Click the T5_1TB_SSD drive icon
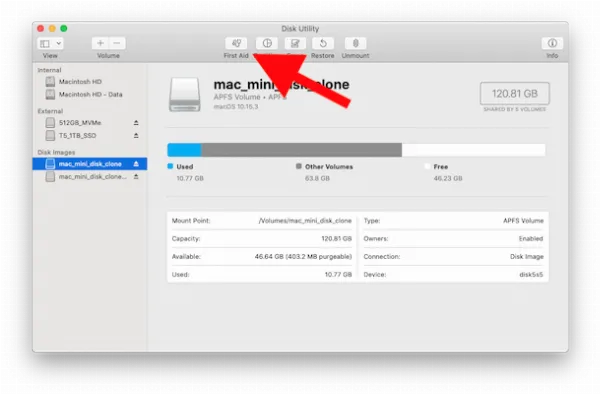The width and height of the screenshot is (600, 394). 50,135
